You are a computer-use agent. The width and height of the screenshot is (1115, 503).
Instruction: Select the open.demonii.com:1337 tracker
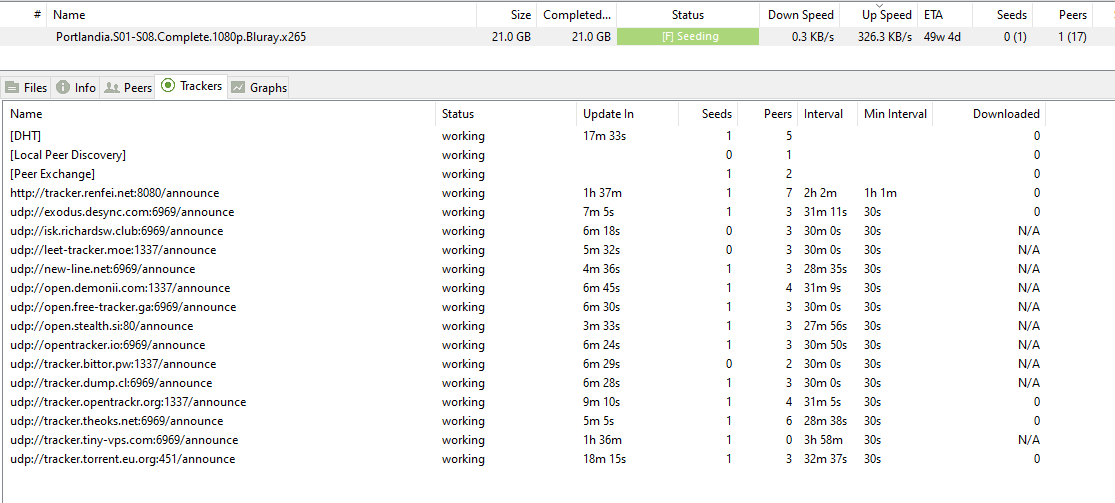[525, 288]
